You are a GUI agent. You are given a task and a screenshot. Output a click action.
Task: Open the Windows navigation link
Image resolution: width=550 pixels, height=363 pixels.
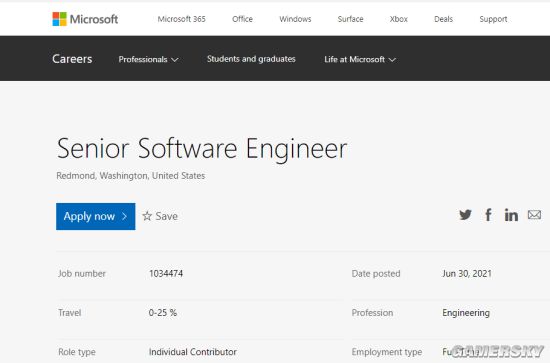[295, 19]
